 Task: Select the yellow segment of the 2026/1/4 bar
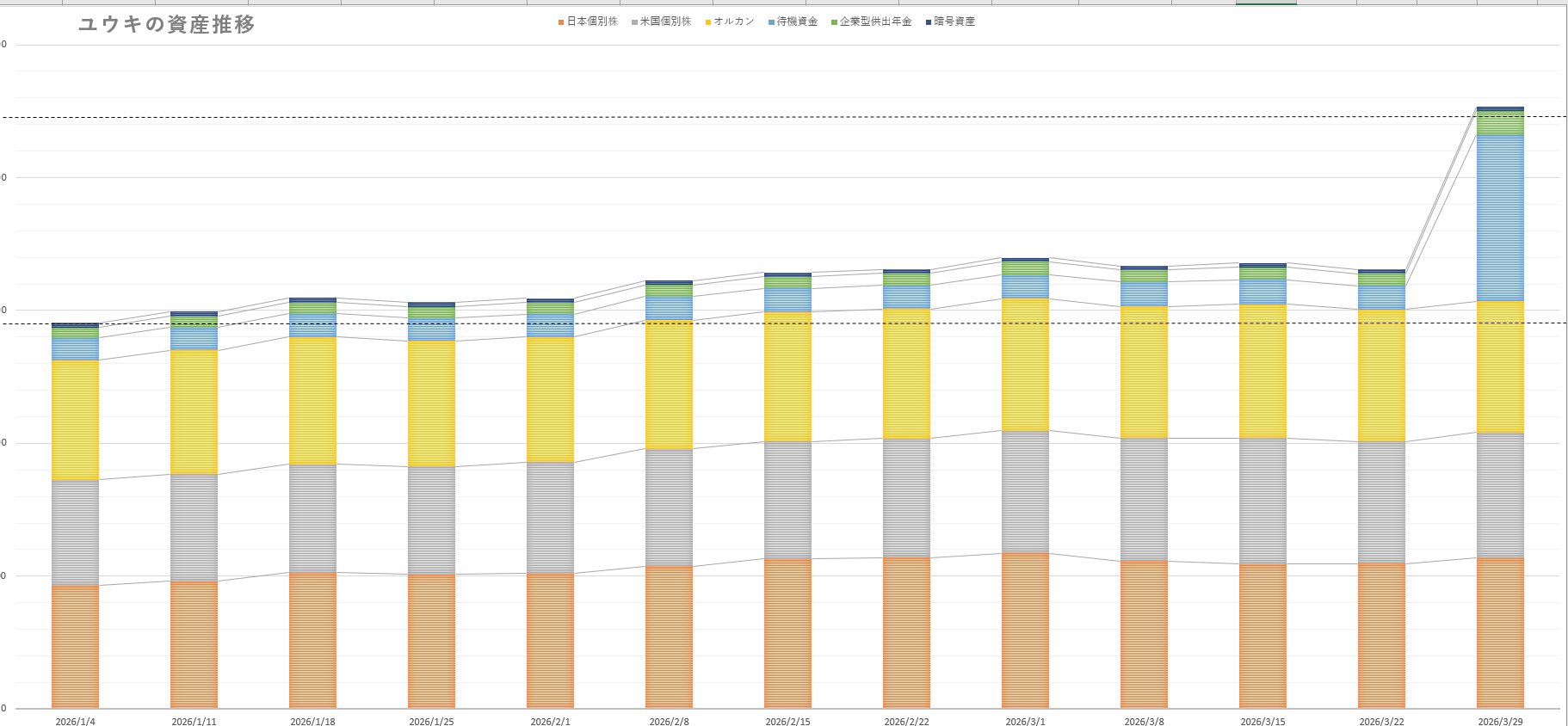[75, 420]
